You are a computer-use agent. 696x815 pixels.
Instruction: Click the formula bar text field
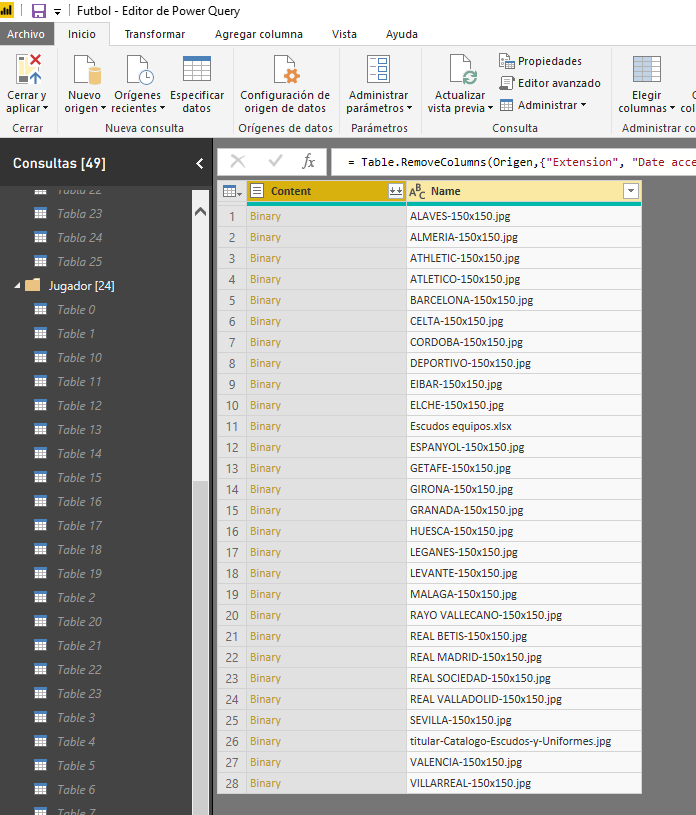pos(513,162)
